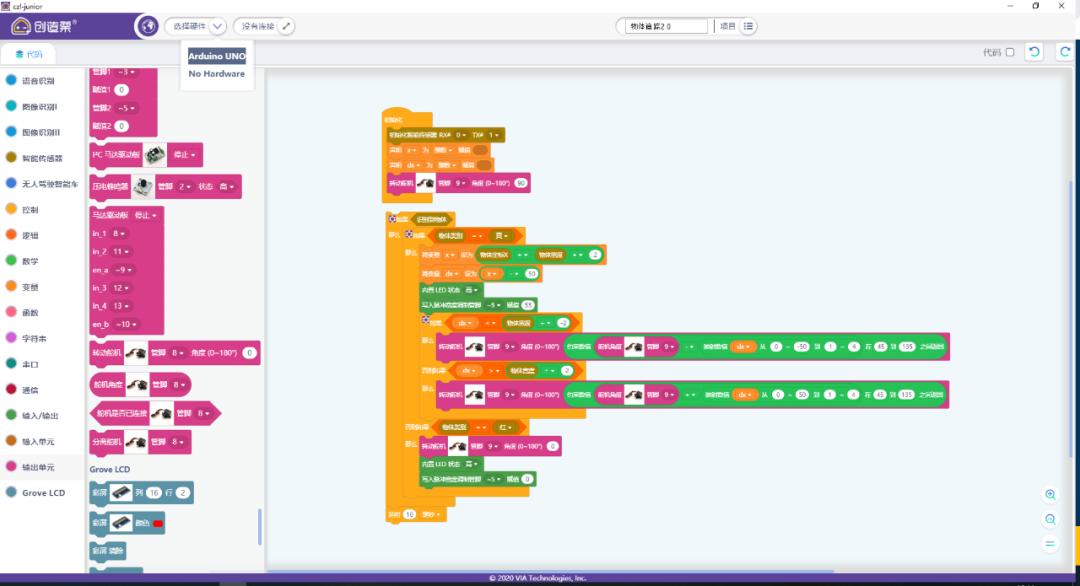Image resolution: width=1080 pixels, height=586 pixels.
Task: Open the project list icon
Action: [749, 26]
